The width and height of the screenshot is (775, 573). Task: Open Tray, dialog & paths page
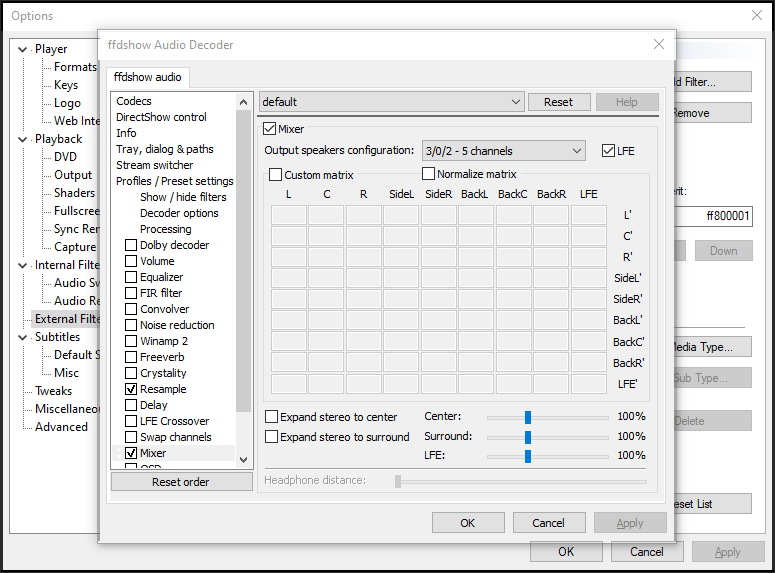pyautogui.click(x=165, y=149)
